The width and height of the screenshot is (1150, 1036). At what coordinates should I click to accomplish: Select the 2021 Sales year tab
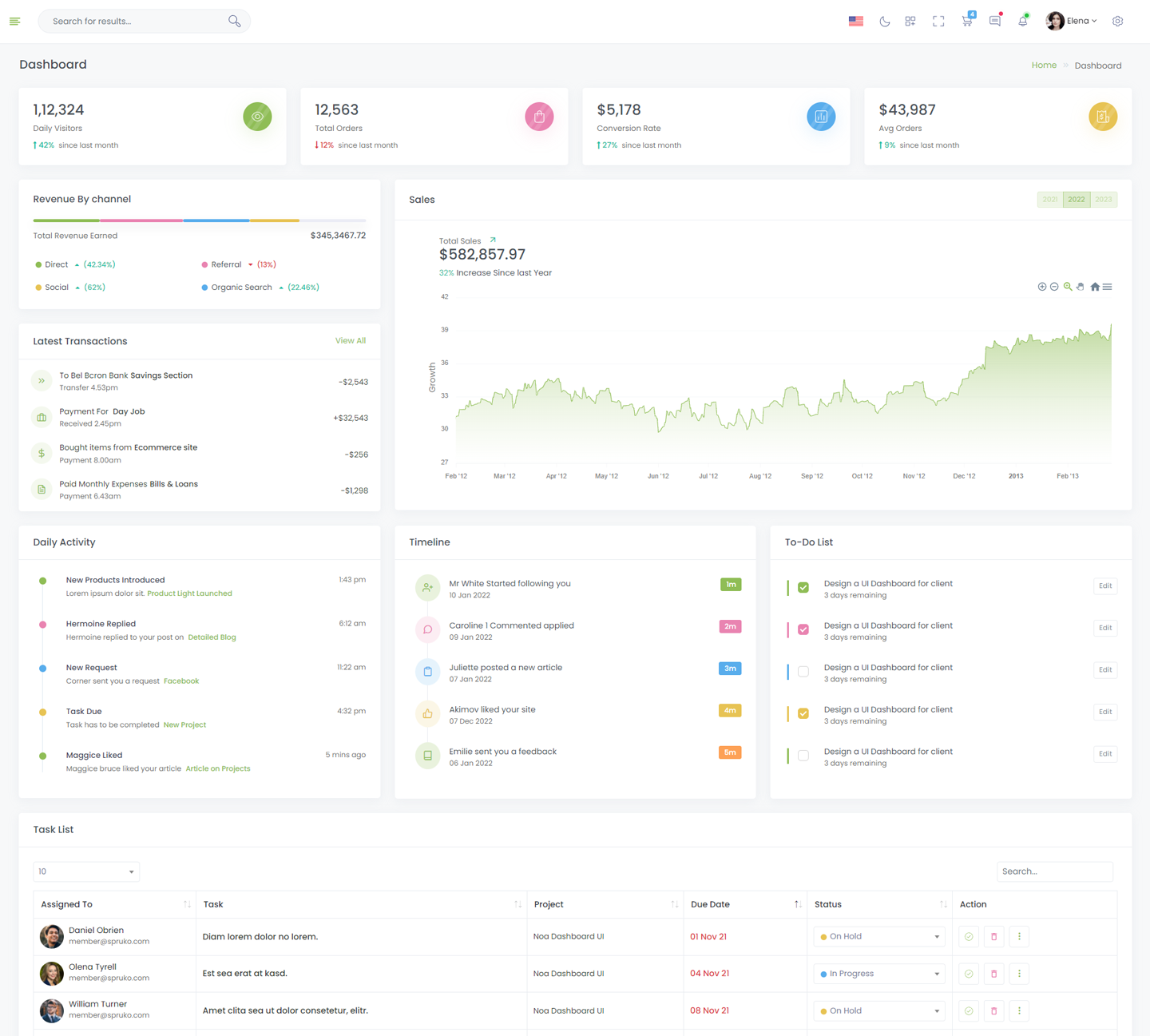[1050, 200]
